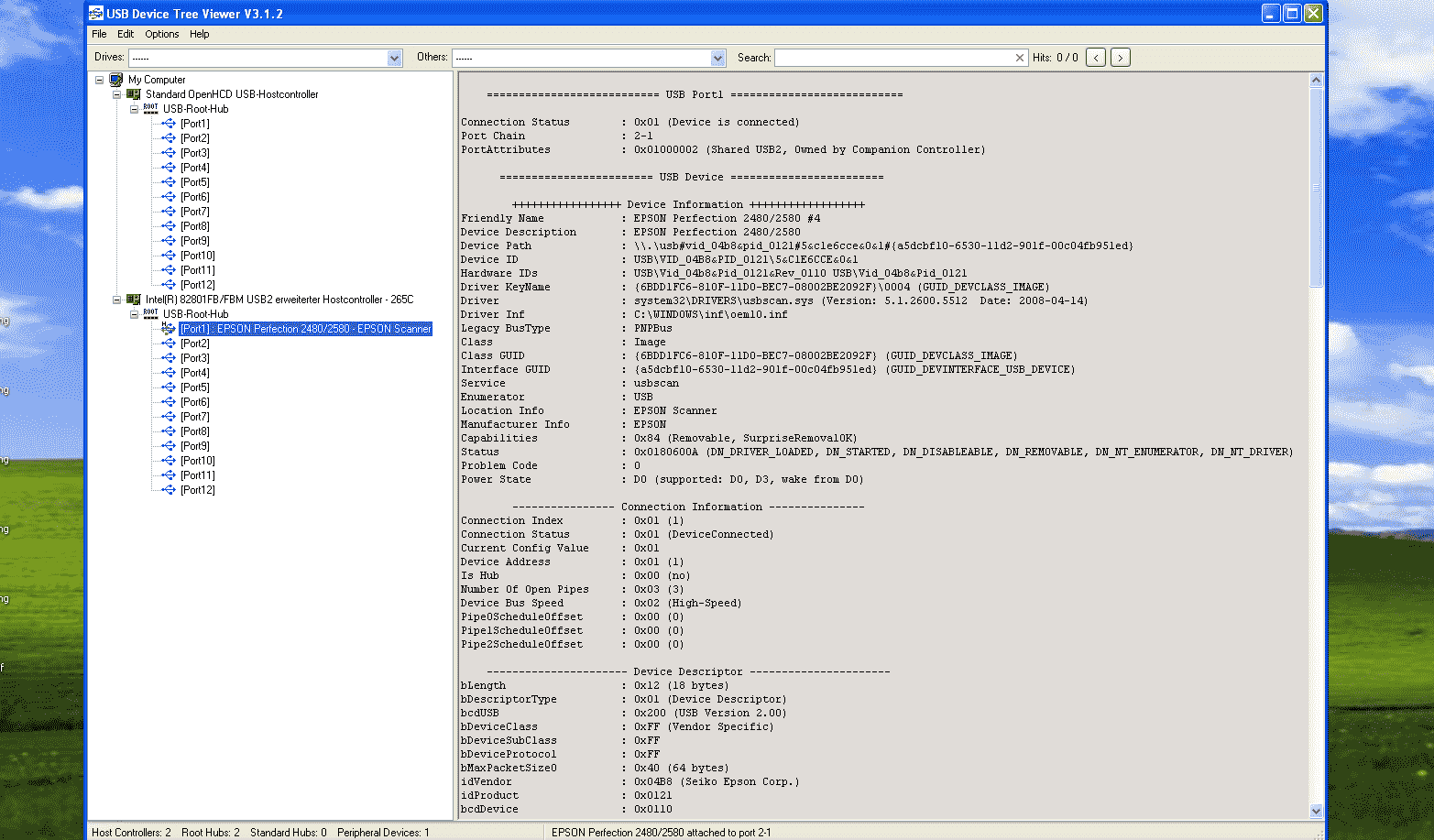The width and height of the screenshot is (1434, 840).
Task: Click 'Peripheral Devices: 1' in the status bar
Action: coord(383,833)
